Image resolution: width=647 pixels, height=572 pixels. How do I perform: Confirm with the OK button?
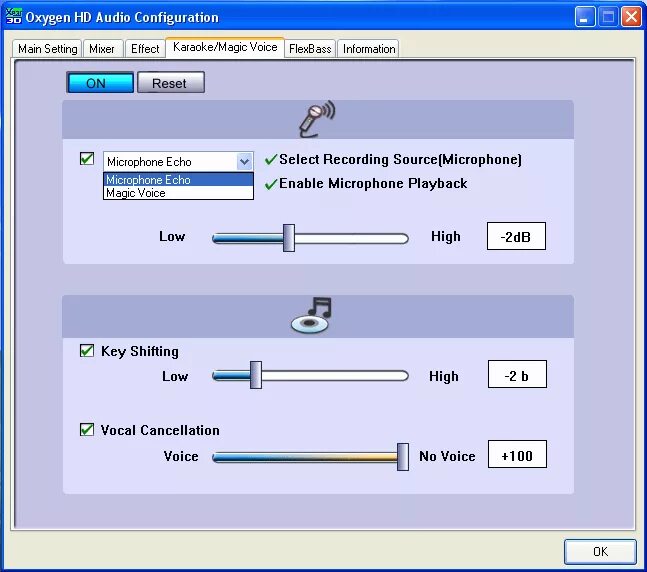point(600,551)
